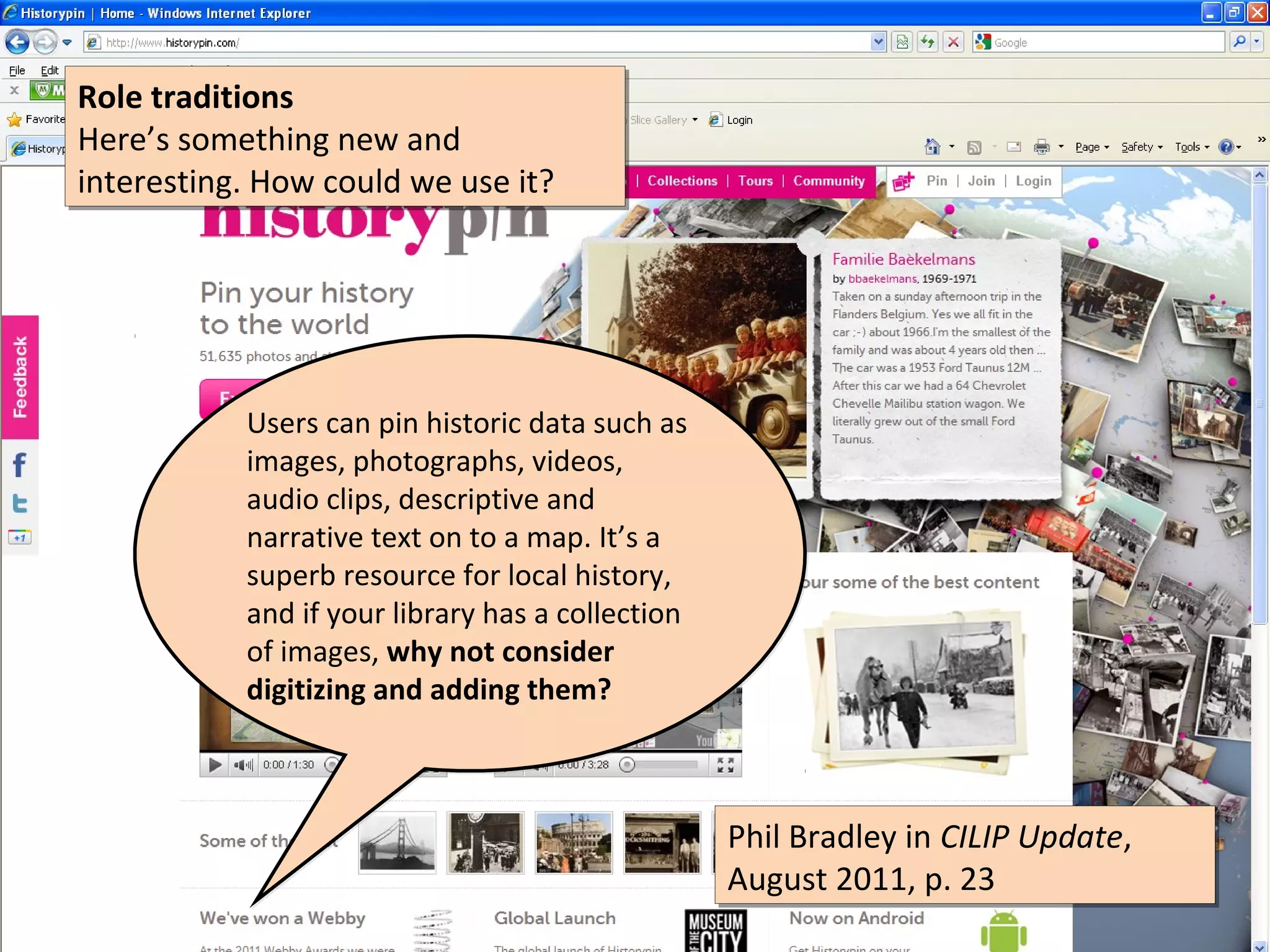Close the toolbar with the X button

(x=15, y=90)
